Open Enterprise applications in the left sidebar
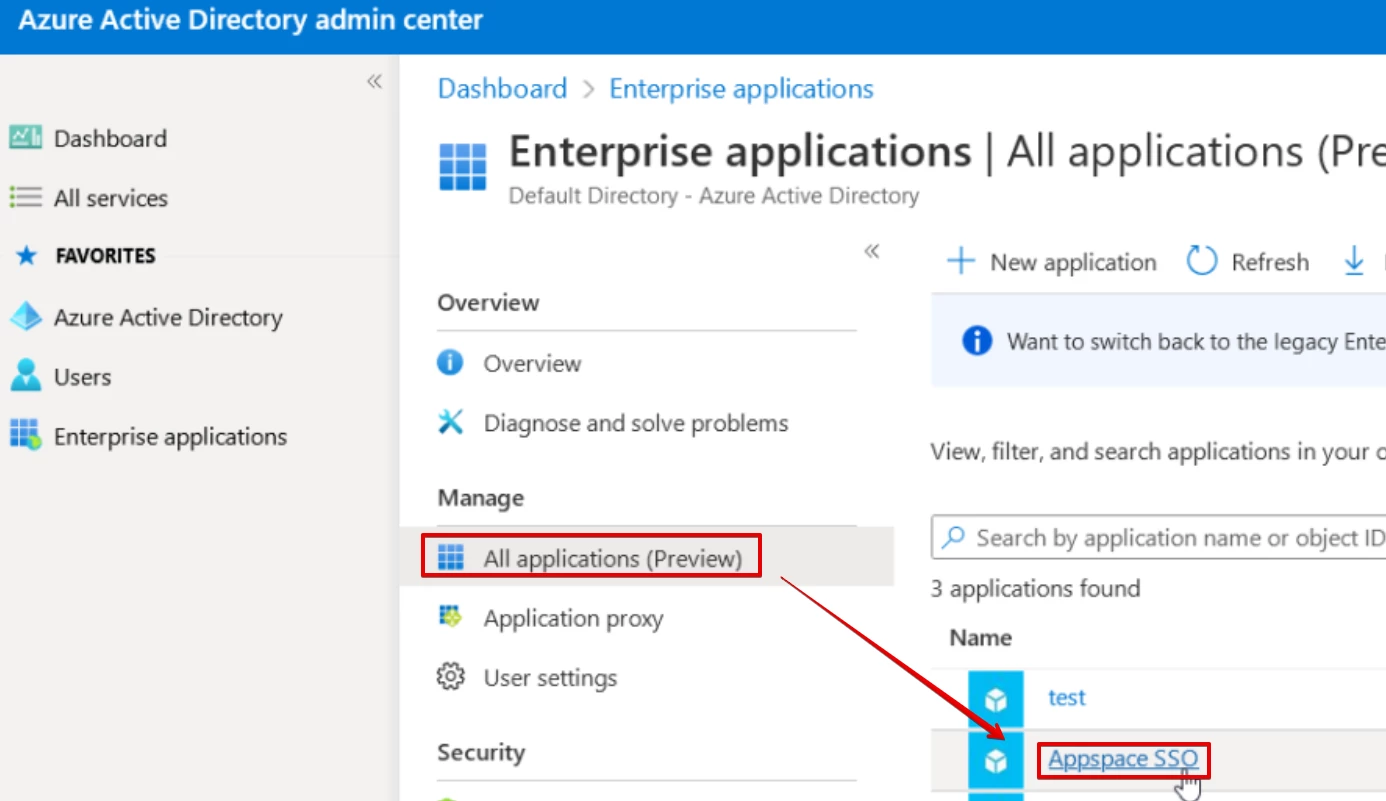Image resolution: width=1386 pixels, height=801 pixels. tap(170, 437)
